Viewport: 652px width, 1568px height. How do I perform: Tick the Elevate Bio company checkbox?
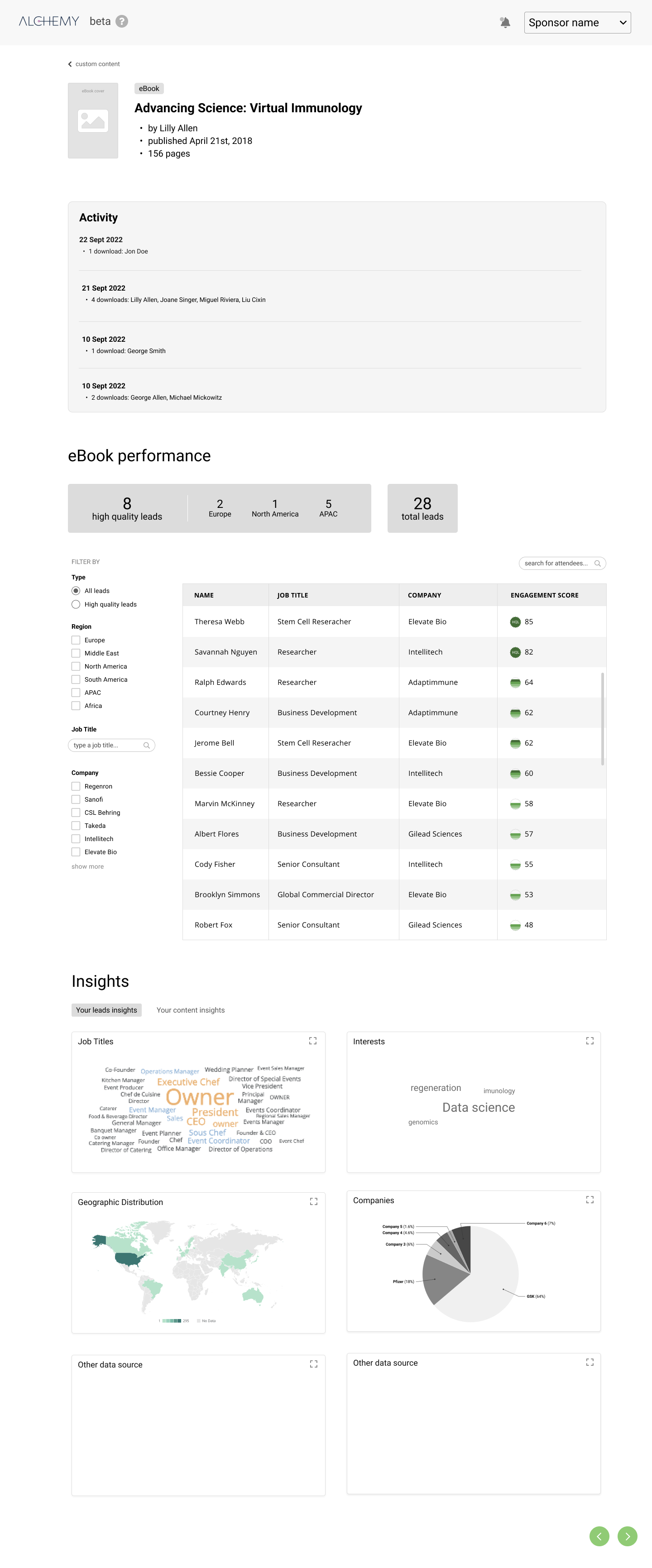[76, 852]
